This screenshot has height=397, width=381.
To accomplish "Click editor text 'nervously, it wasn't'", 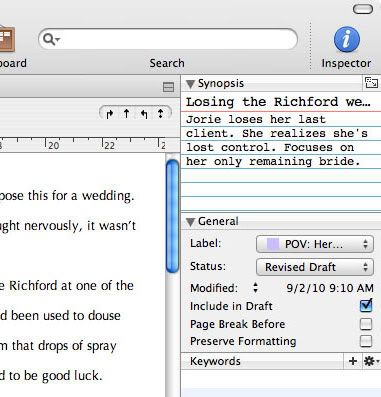I will point(80,226).
